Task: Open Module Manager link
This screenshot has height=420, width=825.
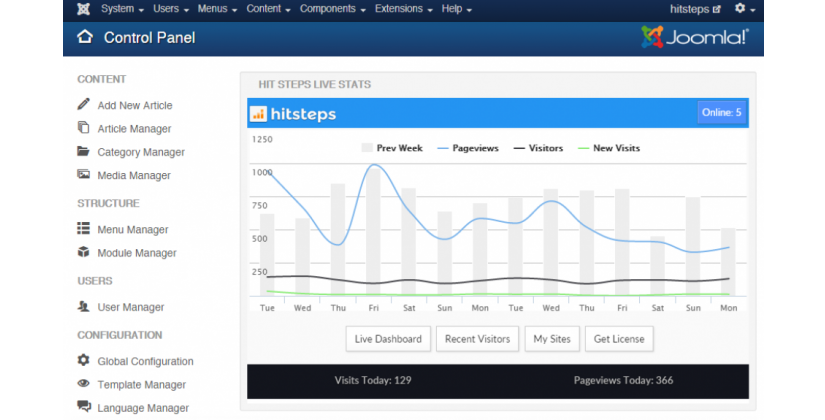Action: [x=137, y=253]
